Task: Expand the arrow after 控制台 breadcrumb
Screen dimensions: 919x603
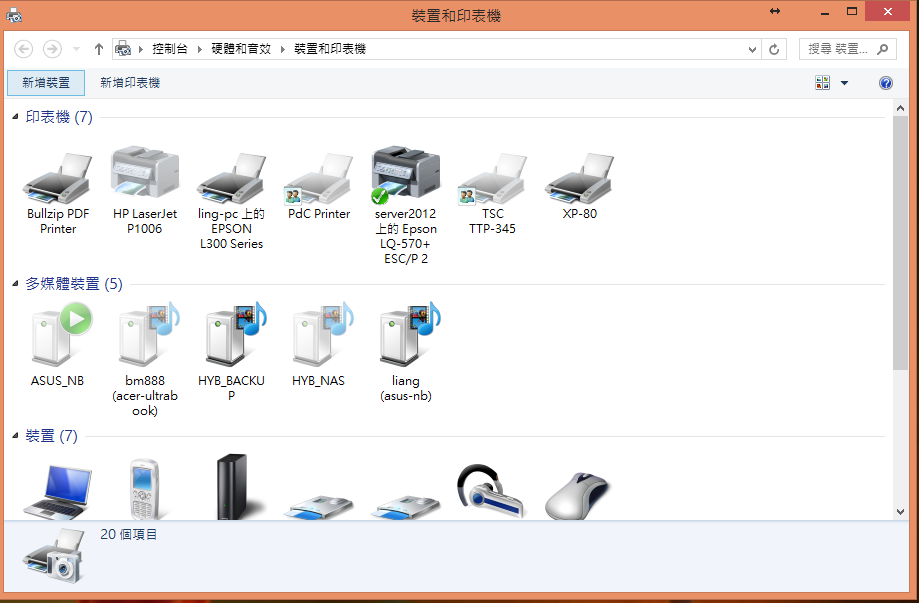Action: point(200,49)
